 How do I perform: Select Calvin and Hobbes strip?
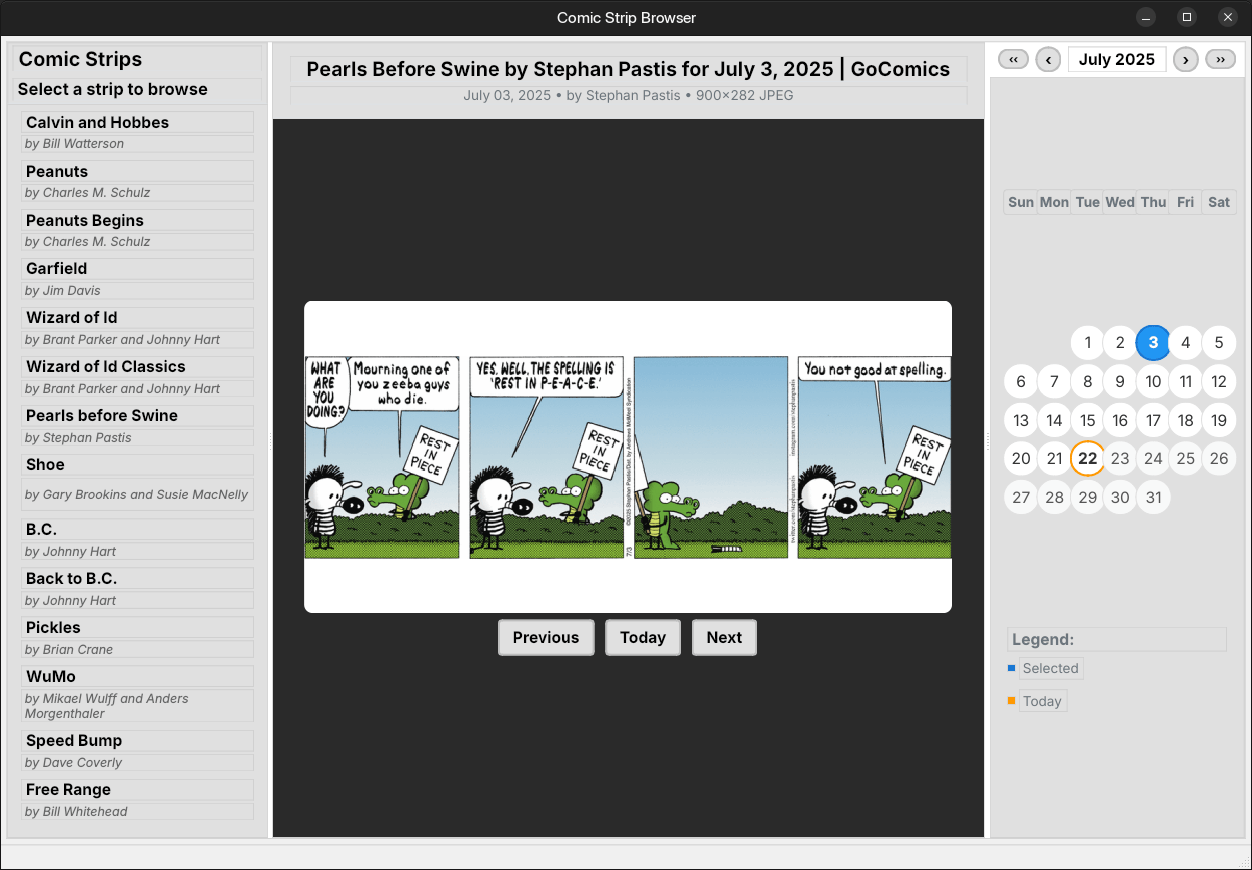pyautogui.click(x=137, y=122)
